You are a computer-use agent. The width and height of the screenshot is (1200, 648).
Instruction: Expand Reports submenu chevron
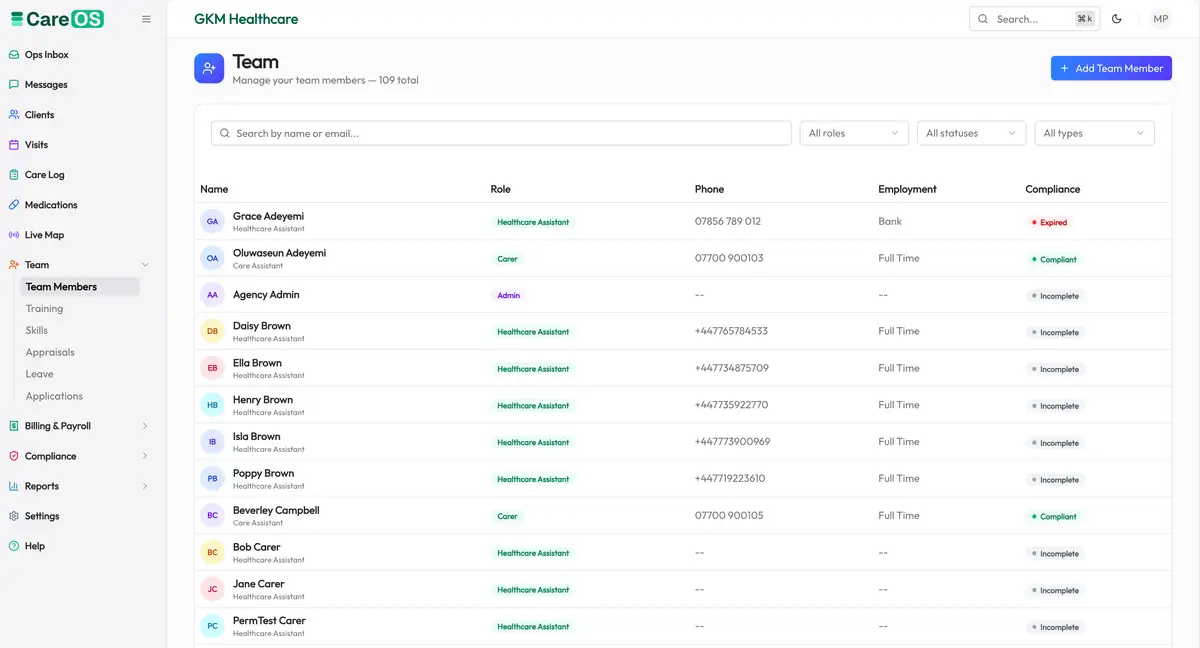[145, 486]
